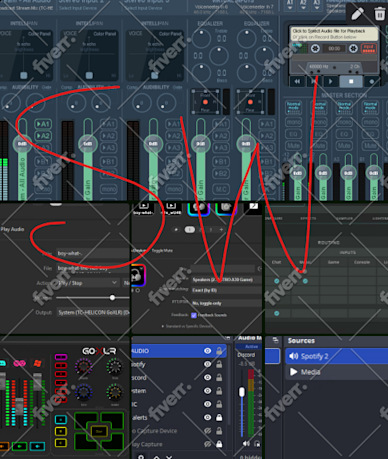The image size is (388, 459).
Task: Click the pencil edit icon
Action: pos(357,14)
